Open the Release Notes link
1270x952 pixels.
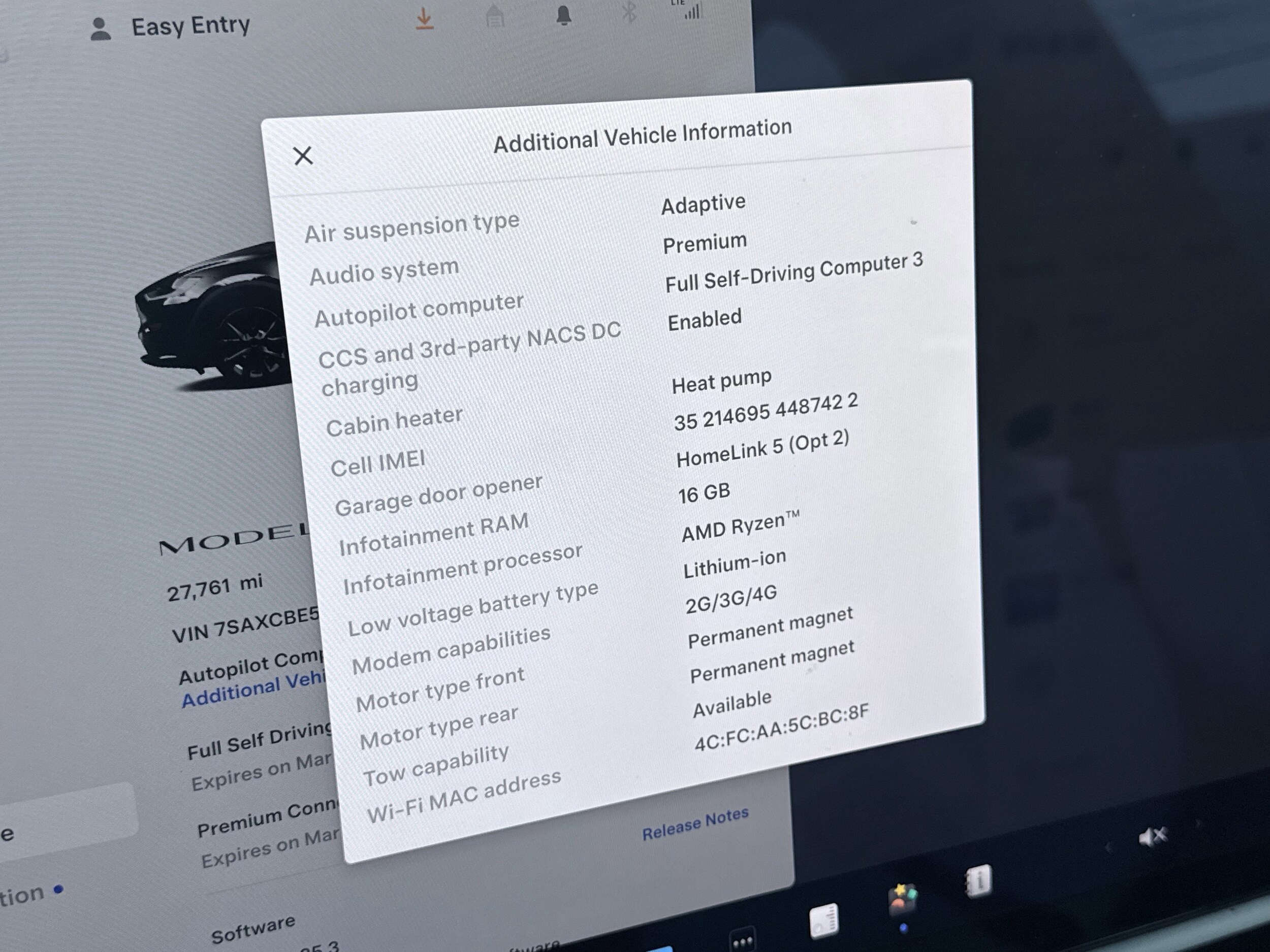(x=695, y=824)
